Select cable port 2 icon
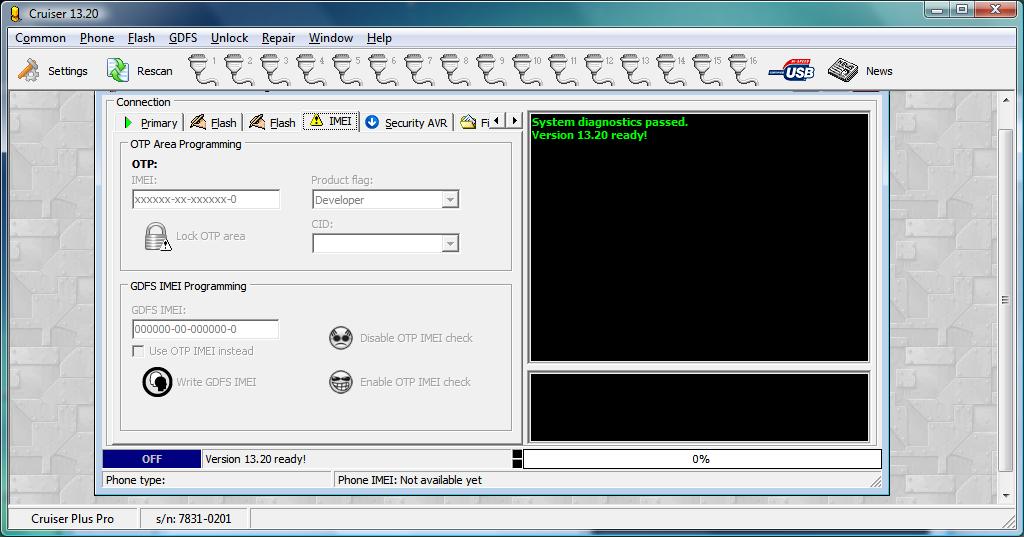Screen dimensions: 1024x537 coord(238,70)
